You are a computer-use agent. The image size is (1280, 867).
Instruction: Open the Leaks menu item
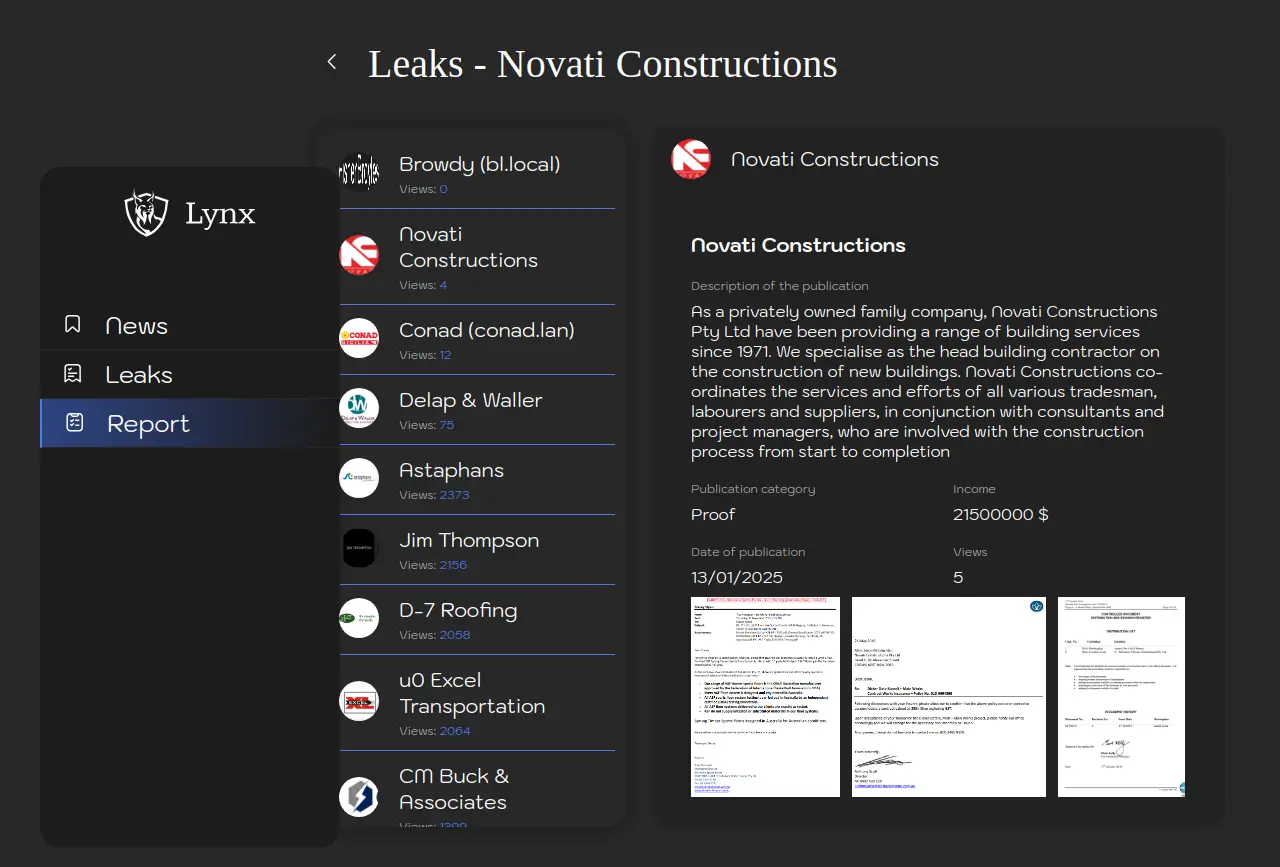(x=139, y=375)
